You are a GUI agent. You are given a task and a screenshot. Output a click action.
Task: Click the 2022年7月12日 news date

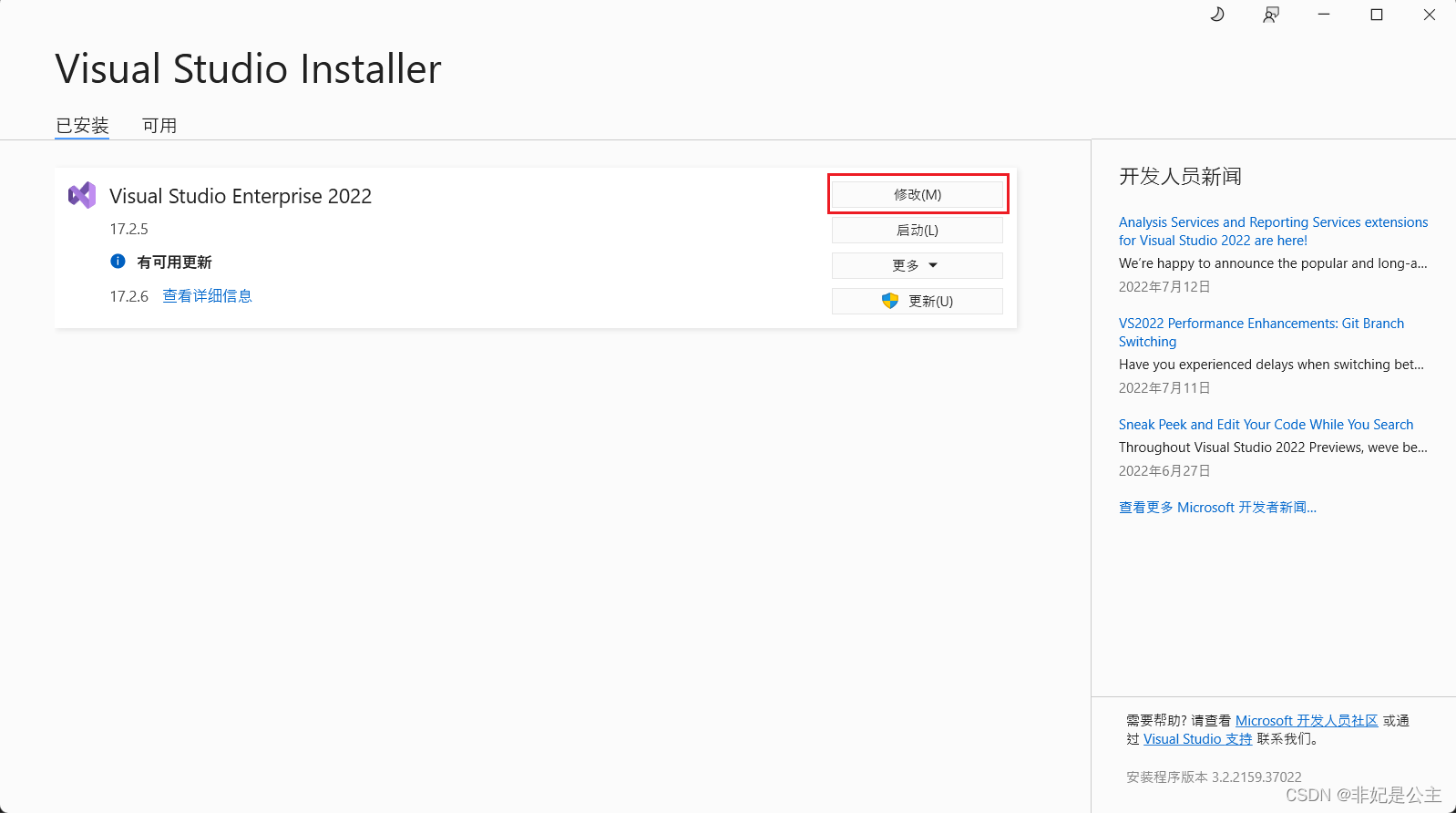[x=1164, y=287]
